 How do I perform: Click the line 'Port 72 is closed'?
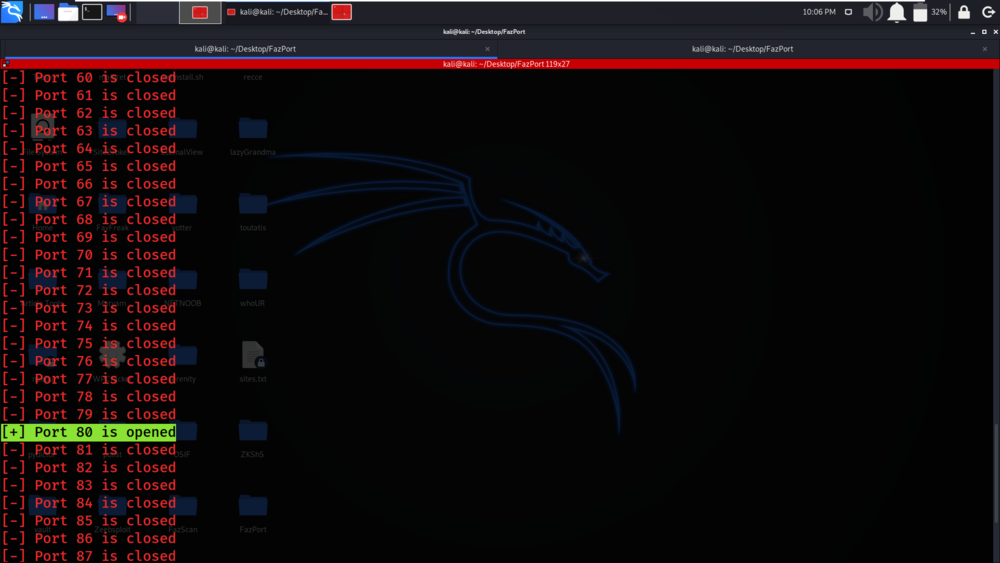(x=89, y=290)
